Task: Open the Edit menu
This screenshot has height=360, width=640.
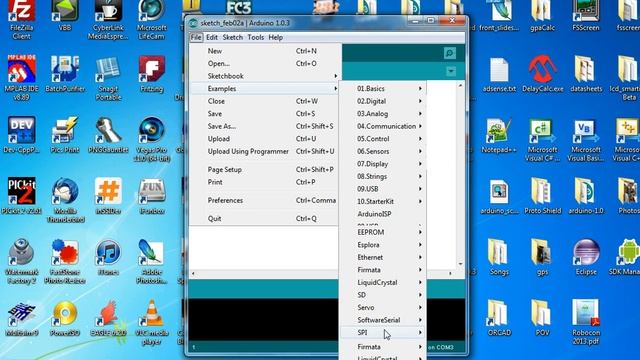Action: 211,37
